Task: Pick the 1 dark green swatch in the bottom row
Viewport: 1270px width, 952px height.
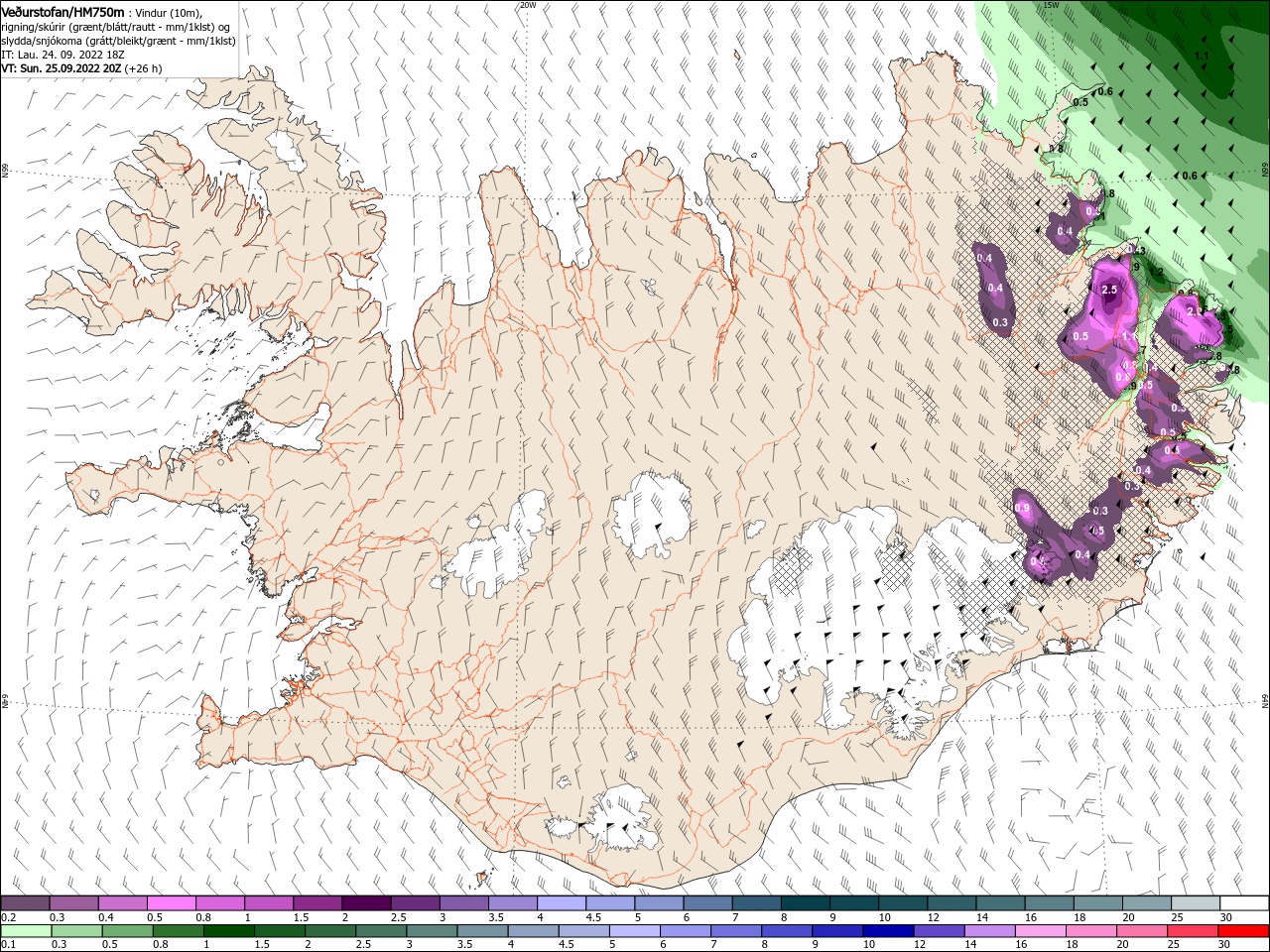Action: pyautogui.click(x=228, y=931)
